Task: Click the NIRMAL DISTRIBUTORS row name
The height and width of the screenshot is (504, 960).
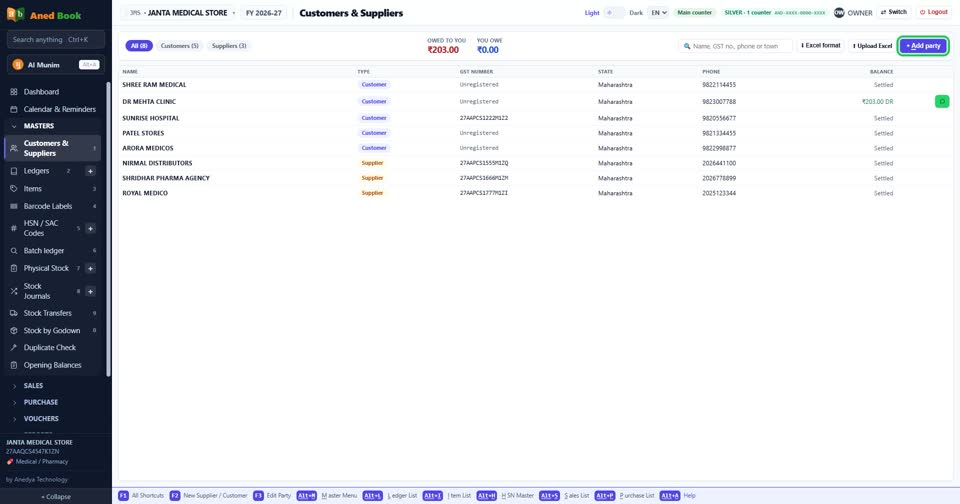Action: coord(157,163)
